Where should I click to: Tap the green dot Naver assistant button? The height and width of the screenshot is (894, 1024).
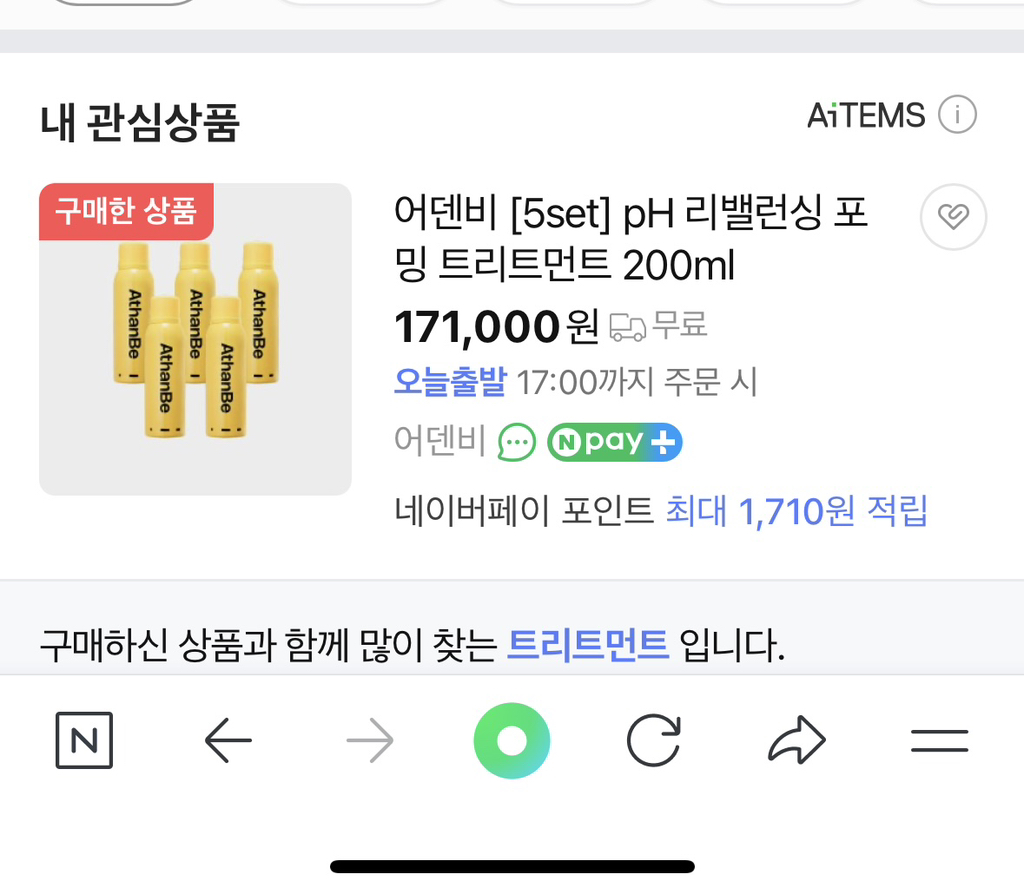pyautogui.click(x=511, y=740)
